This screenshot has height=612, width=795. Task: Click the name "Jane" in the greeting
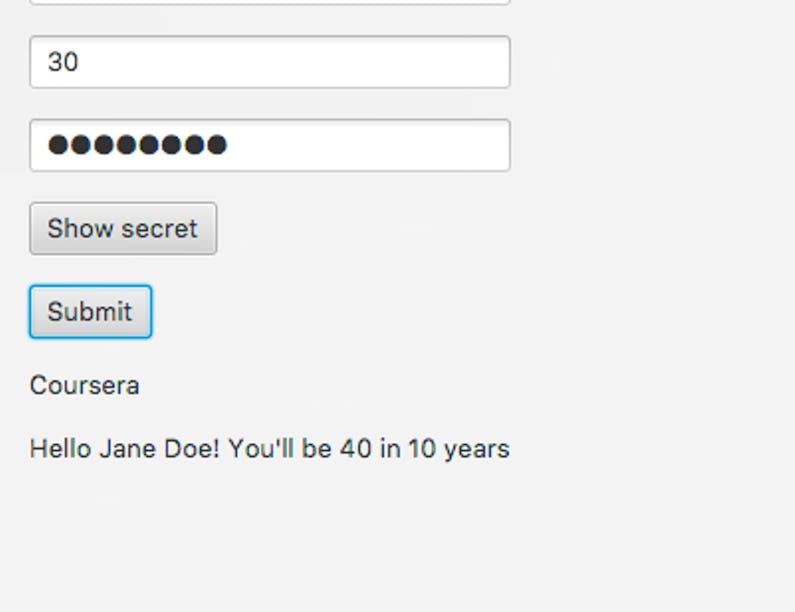[x=122, y=449]
